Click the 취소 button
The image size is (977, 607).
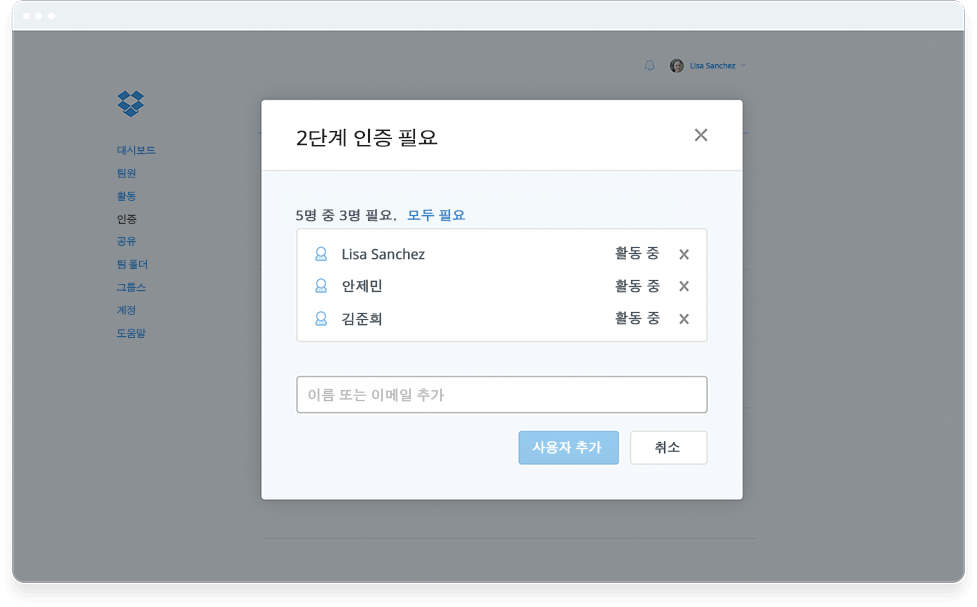pyautogui.click(x=667, y=447)
